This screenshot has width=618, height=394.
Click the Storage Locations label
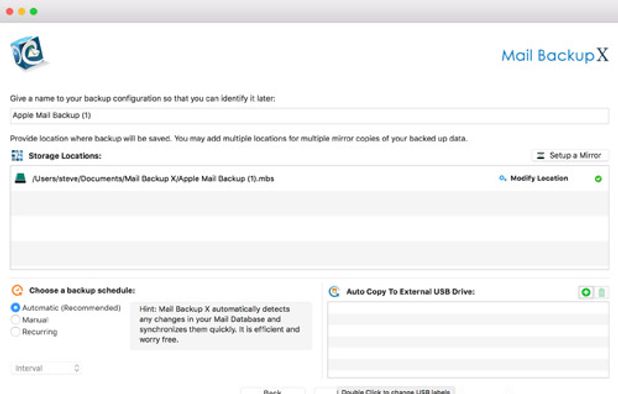point(65,156)
